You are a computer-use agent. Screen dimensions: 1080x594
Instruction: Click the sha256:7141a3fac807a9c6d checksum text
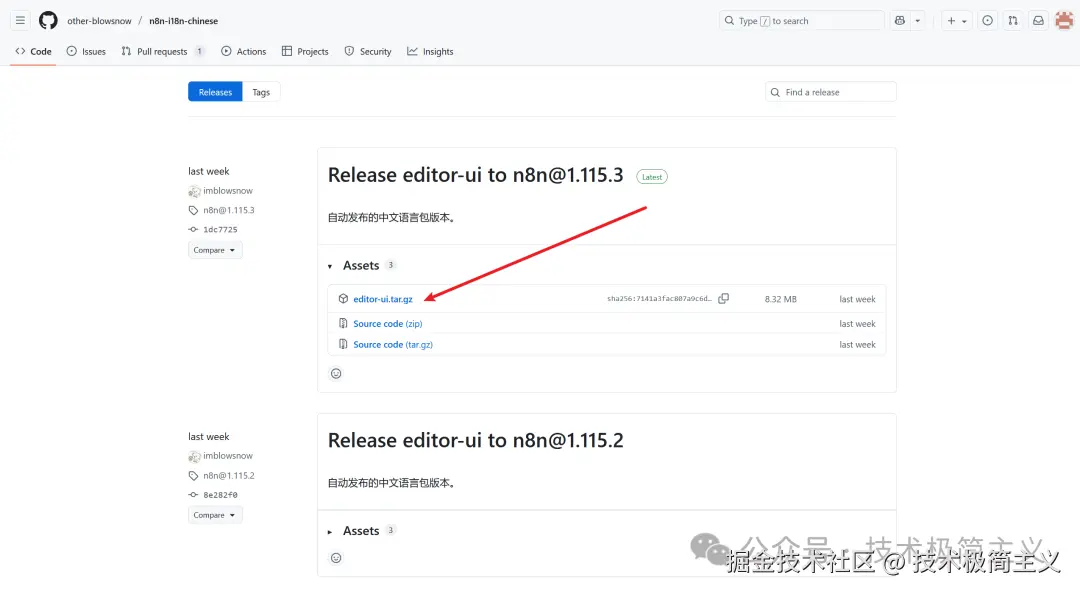[659, 299]
